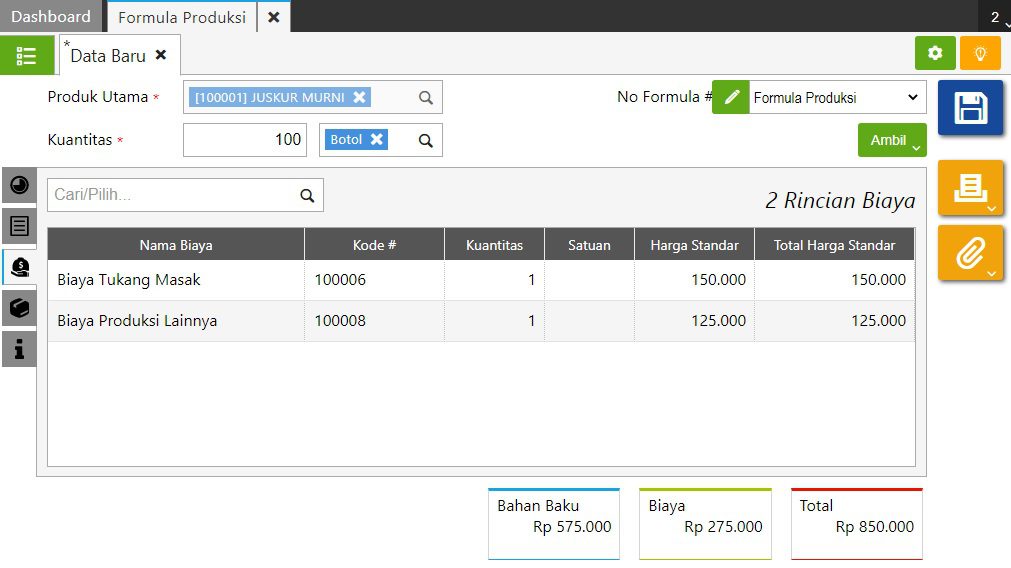Image resolution: width=1011 pixels, height=568 pixels.
Task: Expand the Formula Produksi dropdown
Action: click(836, 97)
